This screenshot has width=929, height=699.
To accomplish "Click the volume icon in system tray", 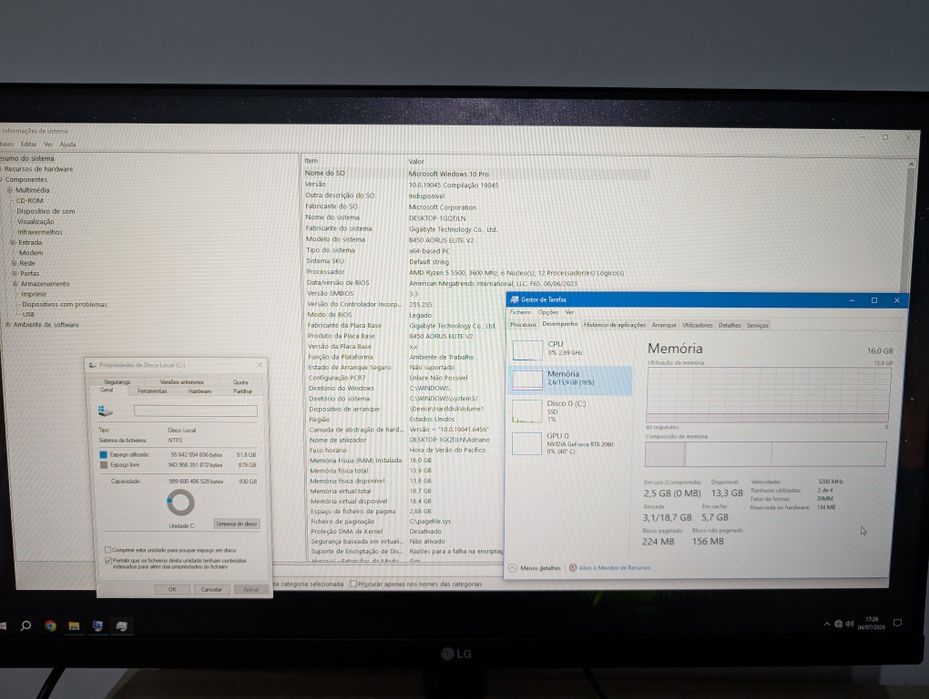I will (x=850, y=624).
